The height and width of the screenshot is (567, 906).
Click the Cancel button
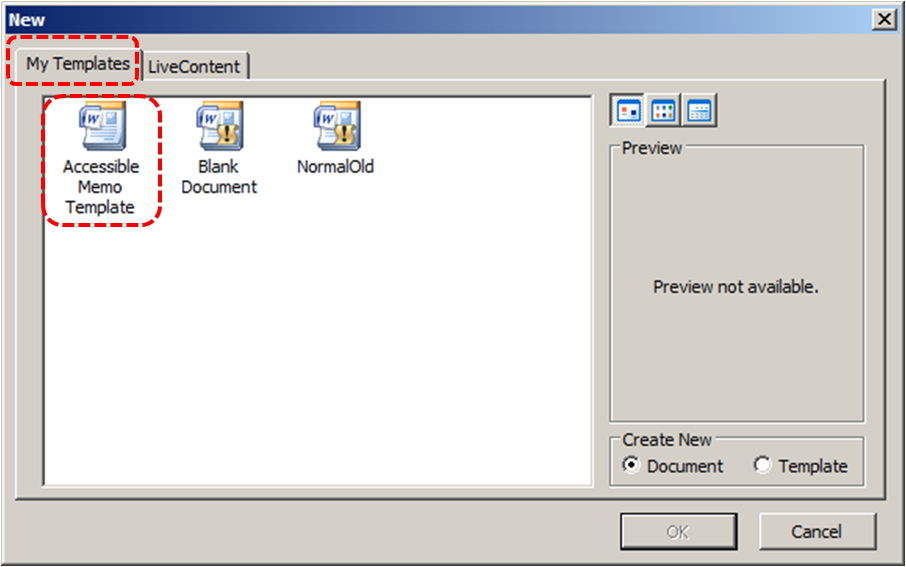click(x=817, y=531)
